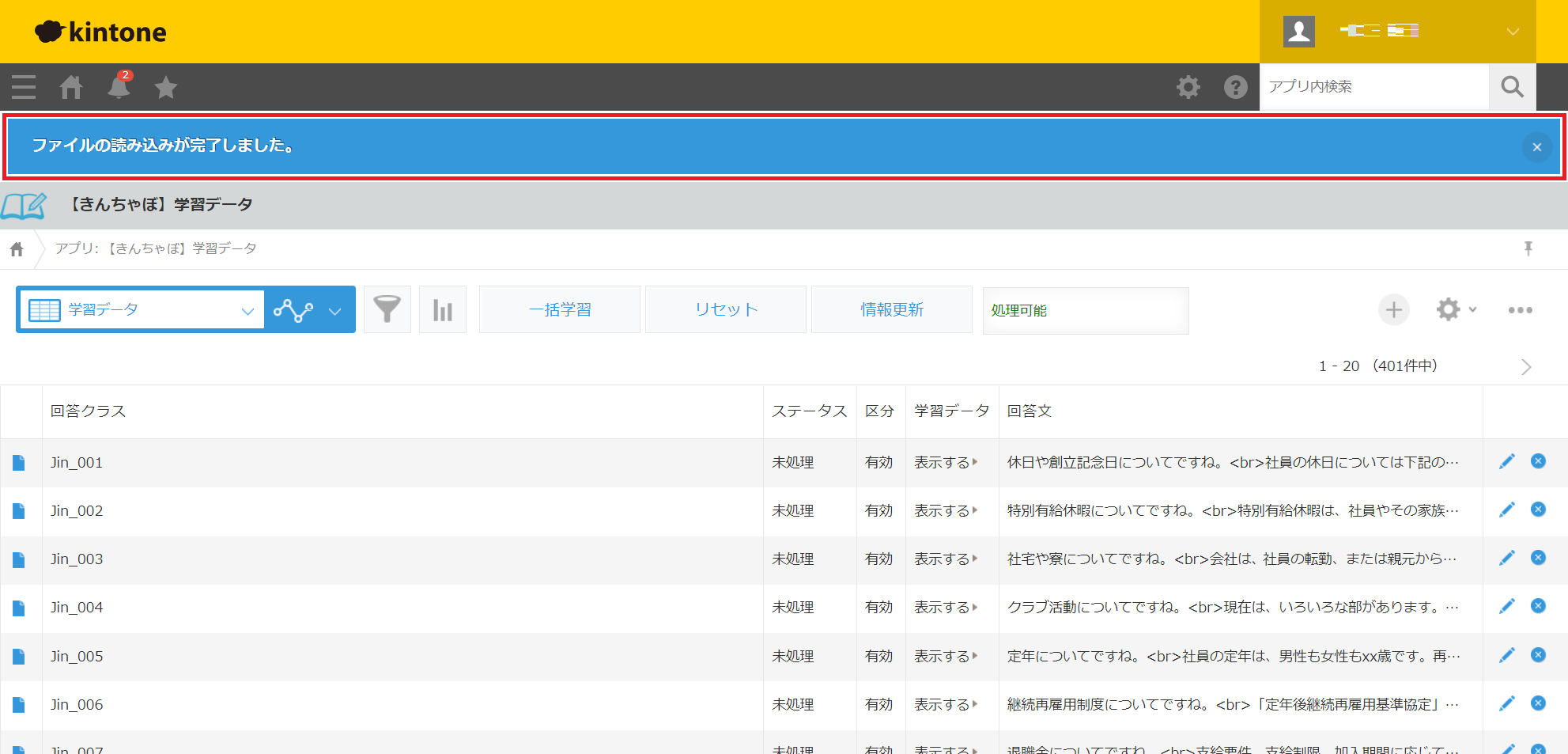Delete the Jin_003 record
Screen dimensions: 1568x754
click(1538, 558)
